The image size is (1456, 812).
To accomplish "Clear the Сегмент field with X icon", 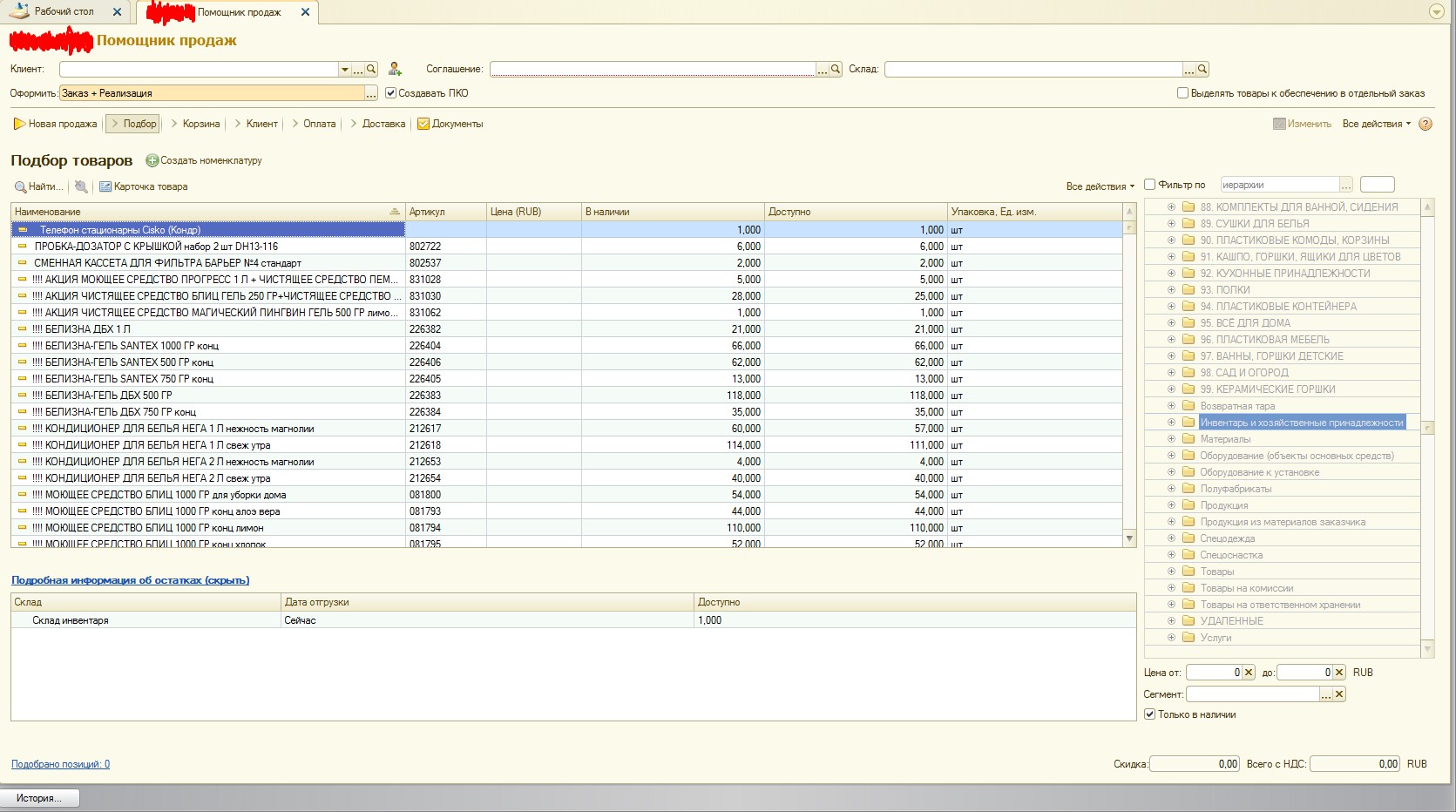I will (1339, 694).
